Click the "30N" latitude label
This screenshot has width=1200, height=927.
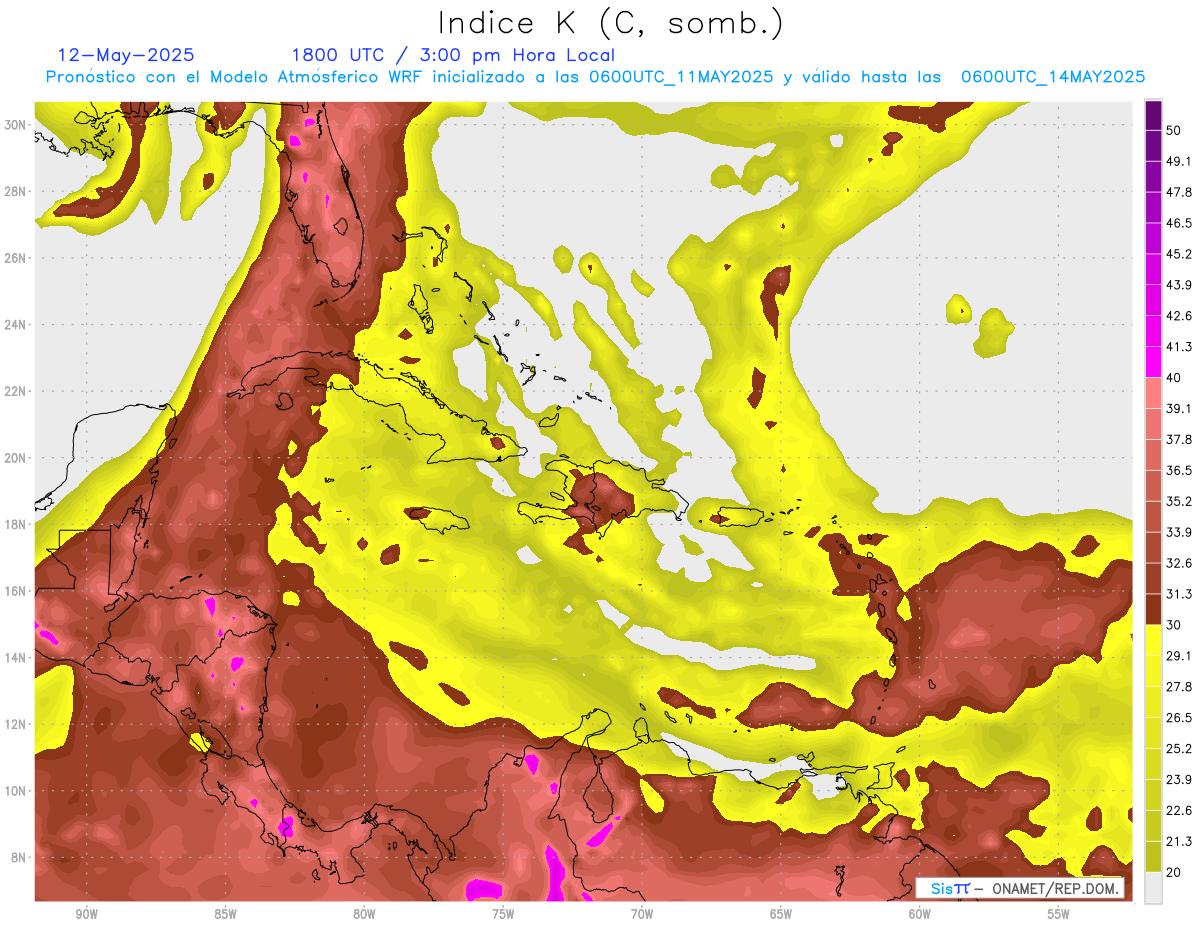15,124
